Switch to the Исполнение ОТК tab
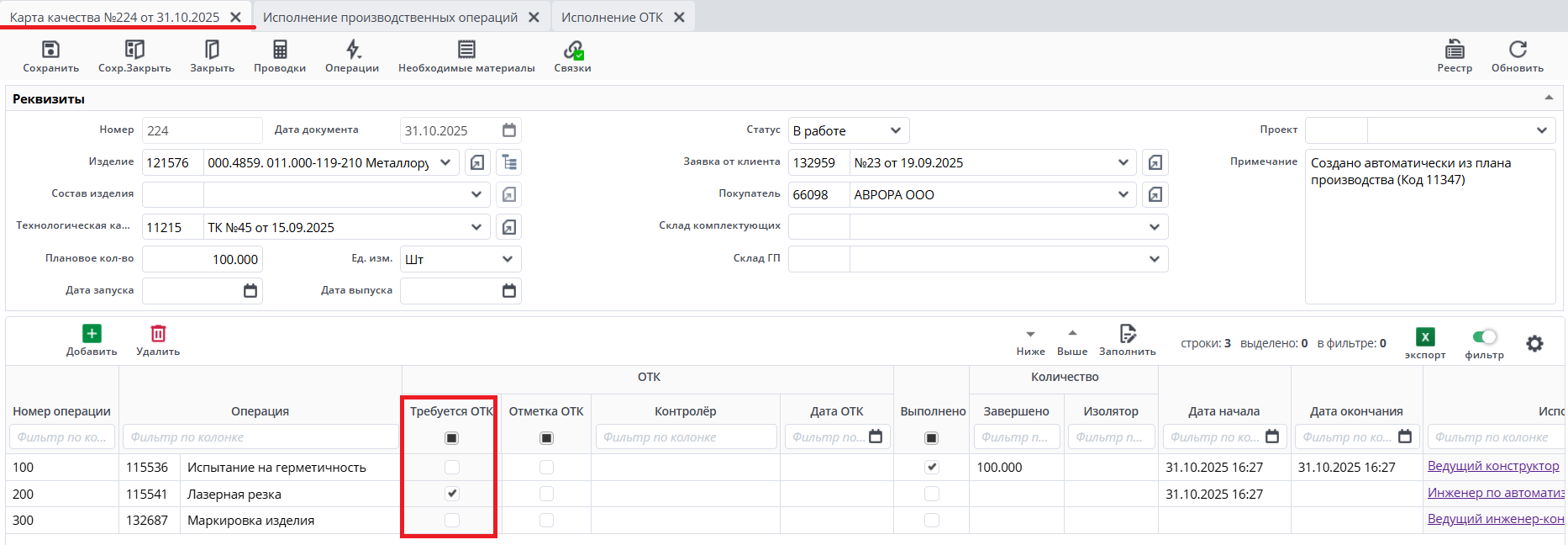 click(x=612, y=17)
